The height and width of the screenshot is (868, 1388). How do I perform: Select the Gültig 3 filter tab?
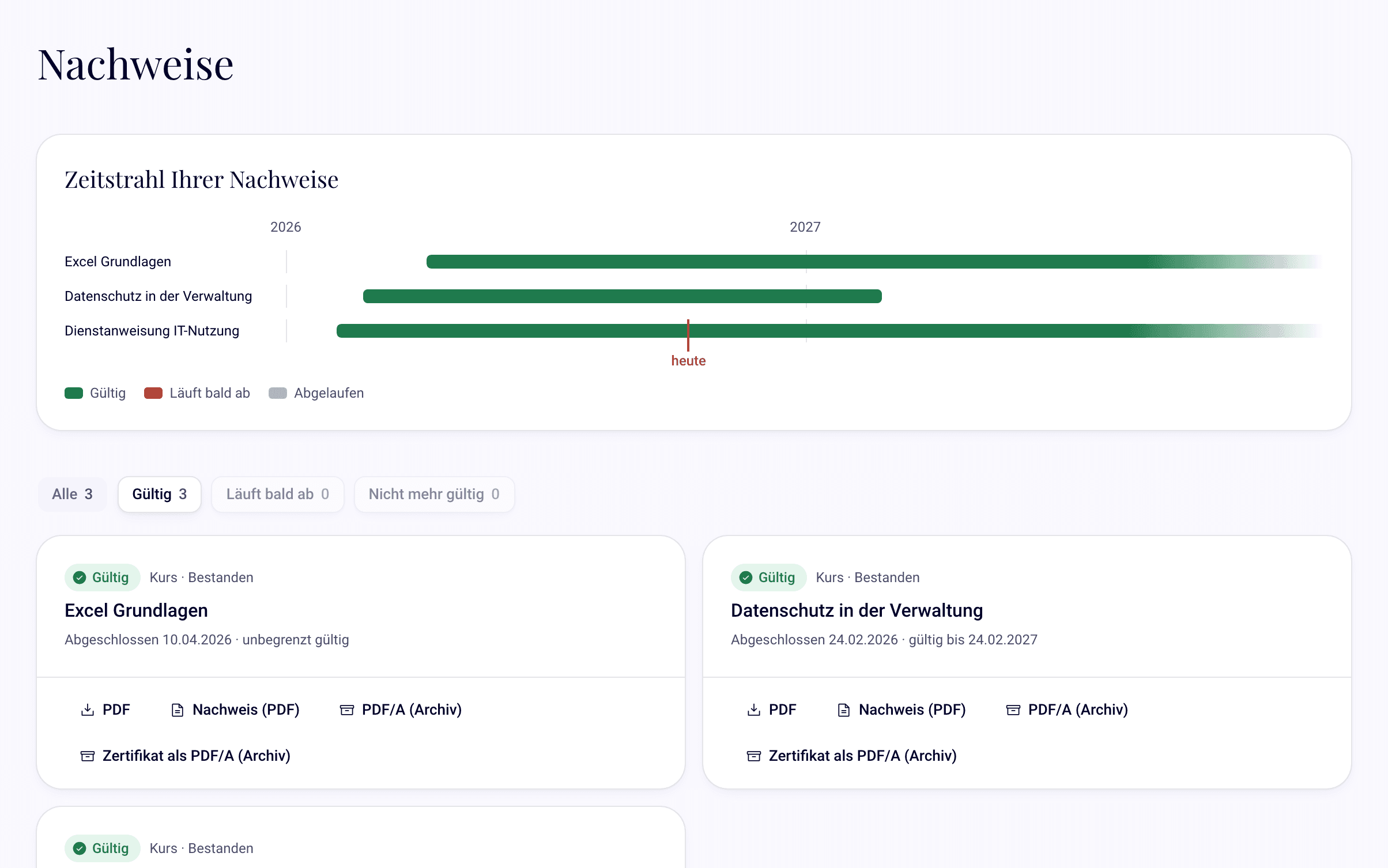pyautogui.click(x=160, y=494)
